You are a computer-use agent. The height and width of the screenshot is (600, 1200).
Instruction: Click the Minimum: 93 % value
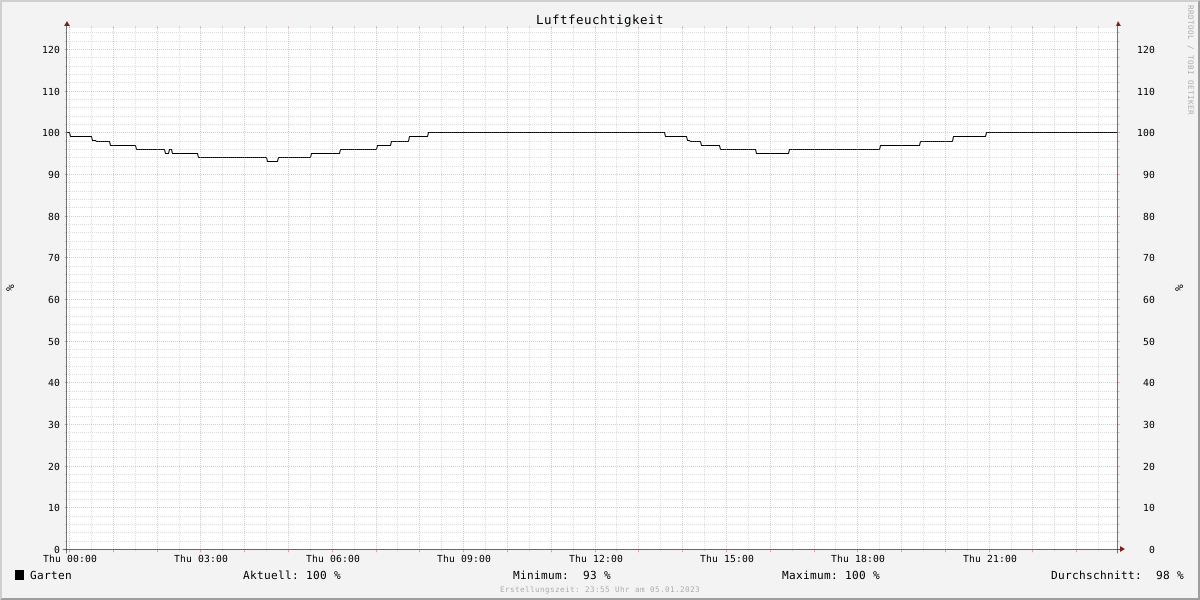point(562,575)
